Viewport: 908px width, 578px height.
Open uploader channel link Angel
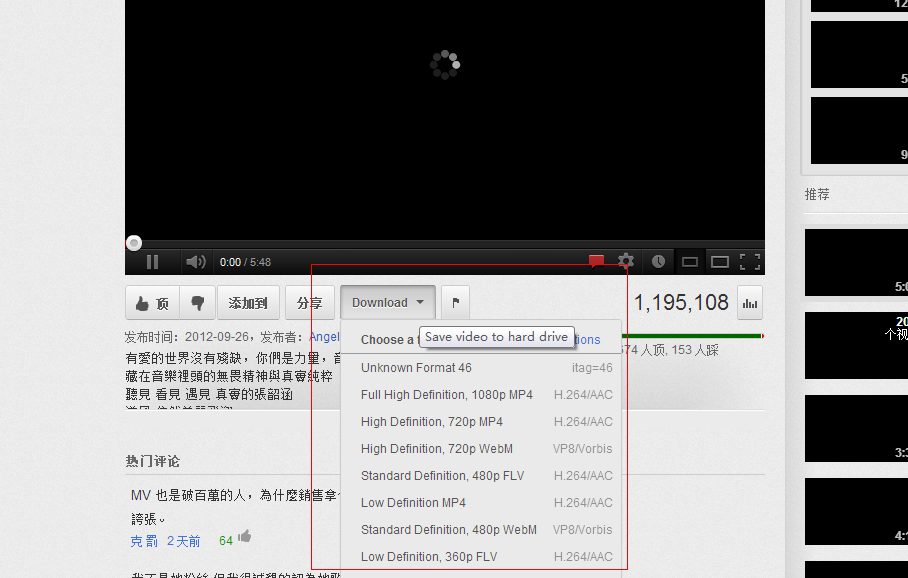[x=324, y=337]
